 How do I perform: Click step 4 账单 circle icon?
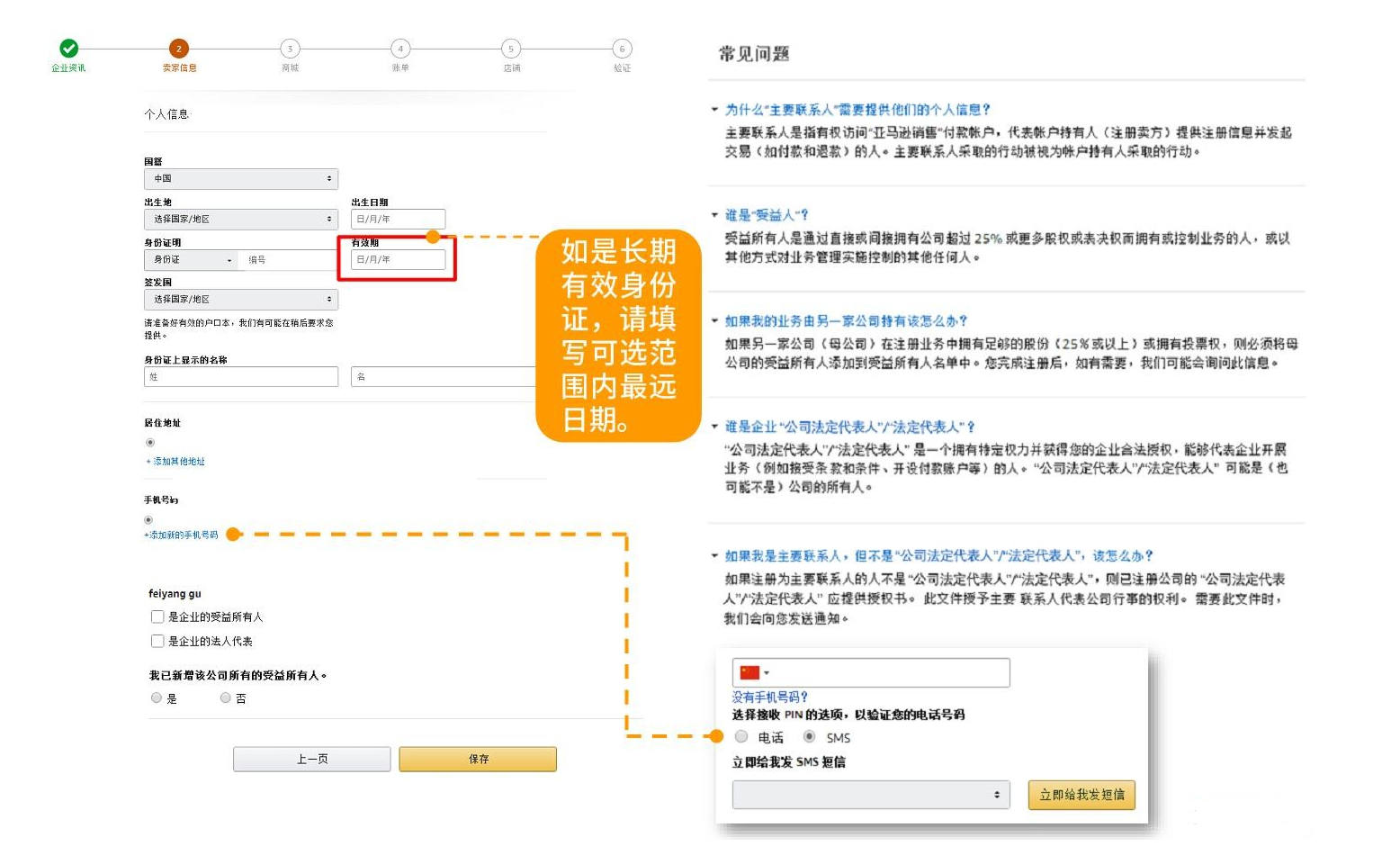pyautogui.click(x=400, y=49)
